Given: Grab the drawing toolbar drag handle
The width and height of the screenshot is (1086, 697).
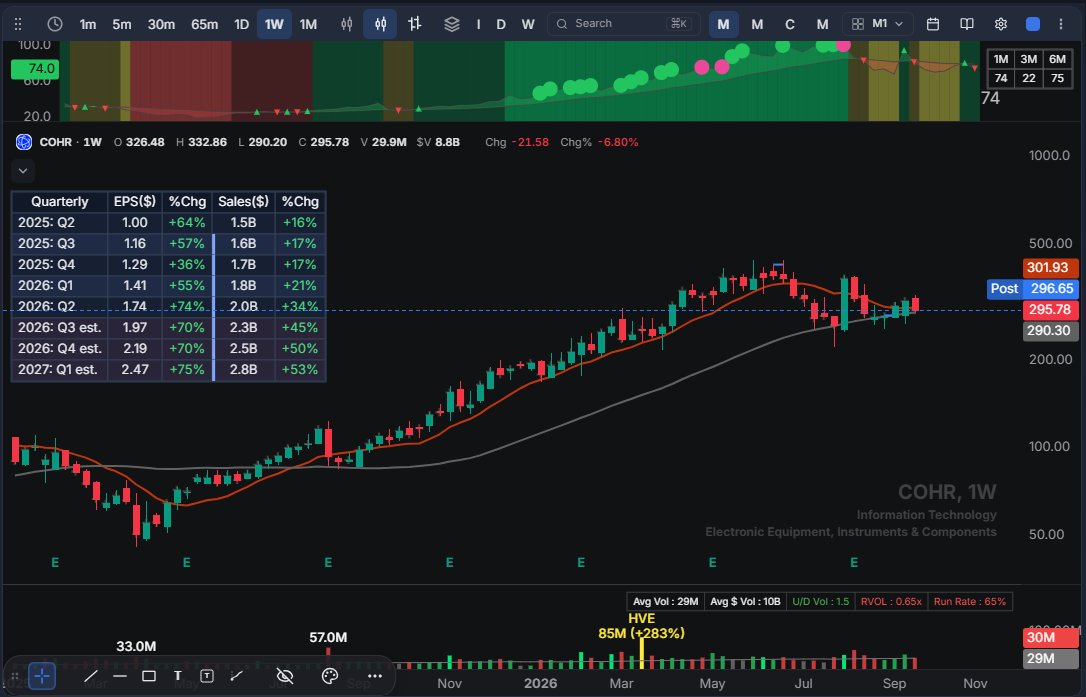Looking at the screenshot, I should click(x=15, y=676).
